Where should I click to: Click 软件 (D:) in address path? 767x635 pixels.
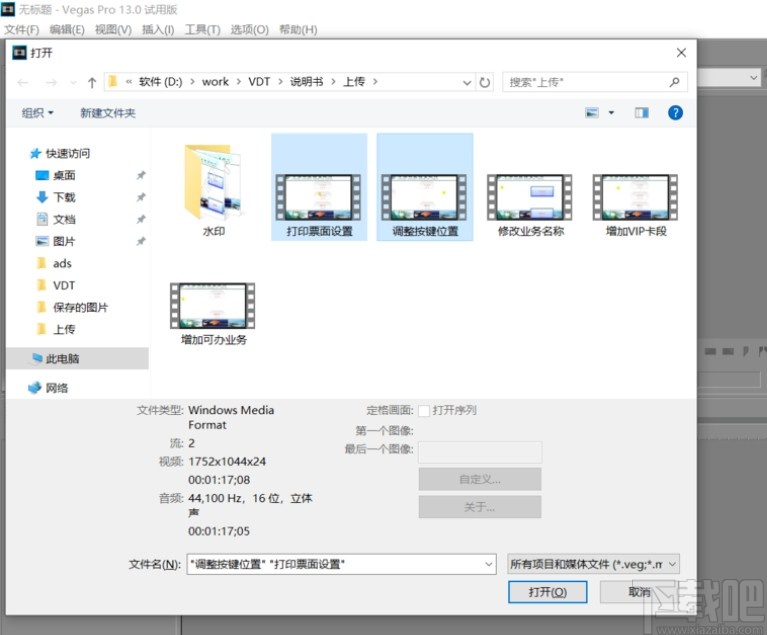click(160, 82)
